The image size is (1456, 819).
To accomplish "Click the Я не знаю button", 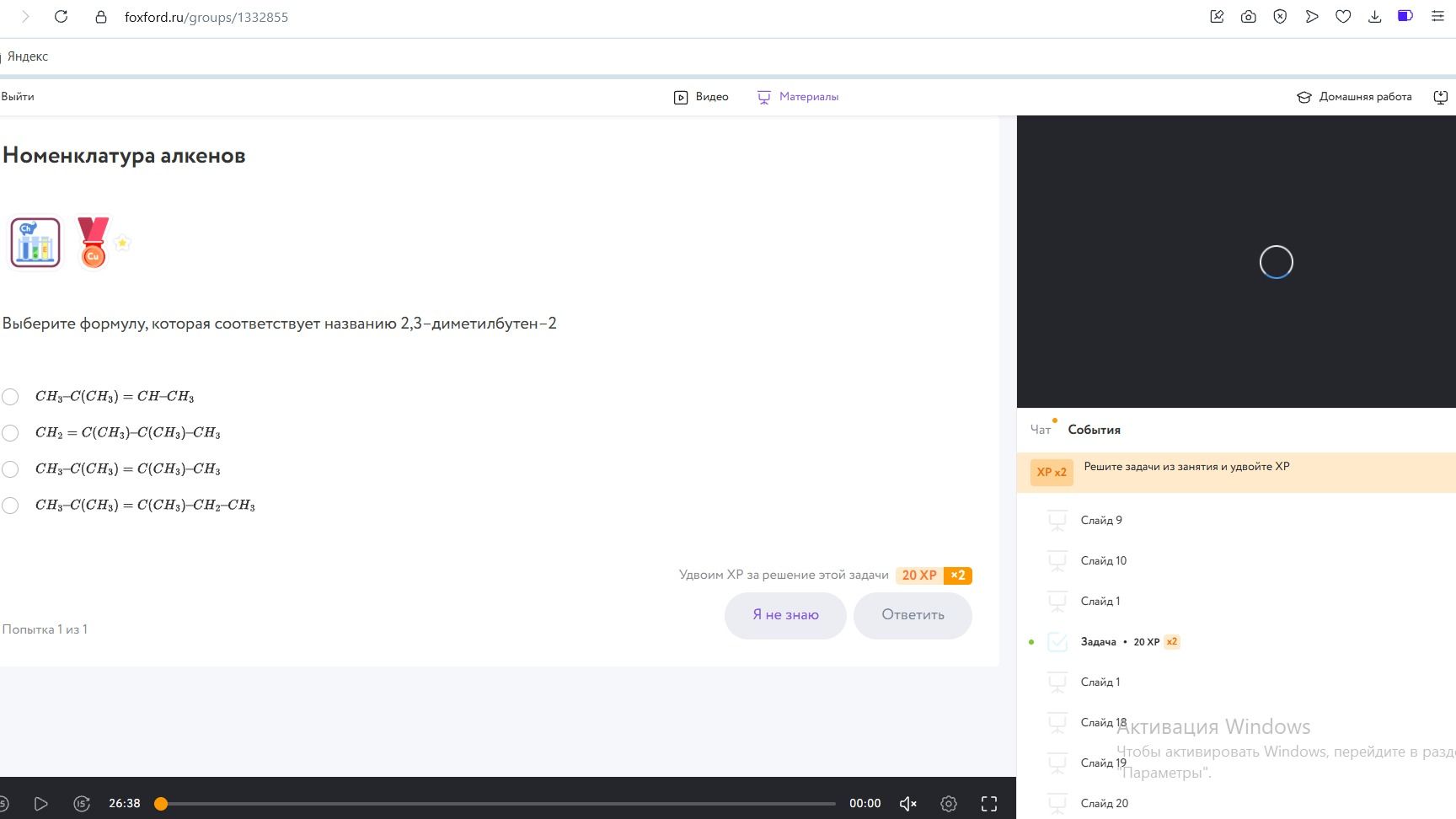I will pos(785,615).
